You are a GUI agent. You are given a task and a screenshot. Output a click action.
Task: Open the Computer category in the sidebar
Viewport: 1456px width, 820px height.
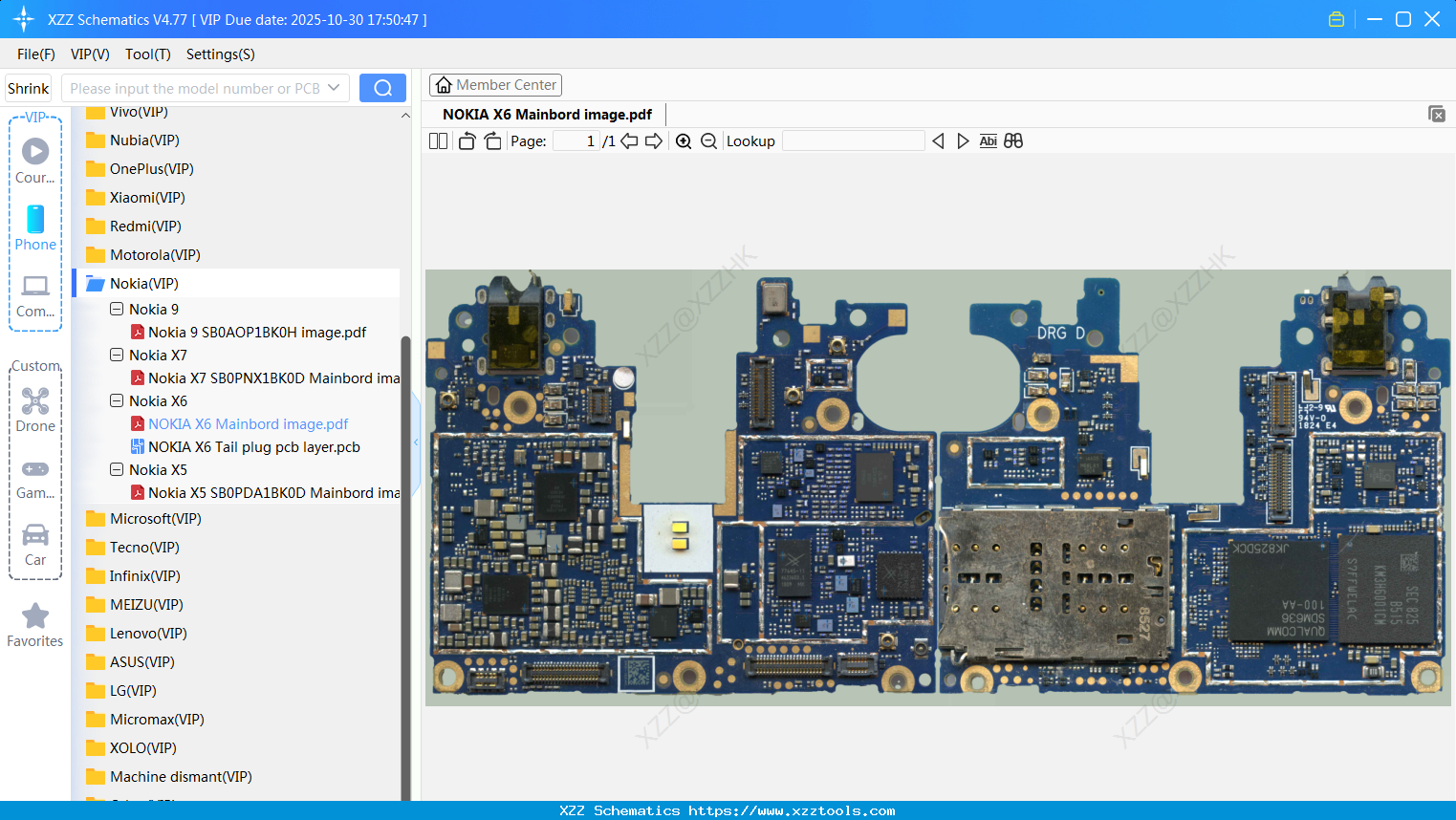pyautogui.click(x=35, y=295)
